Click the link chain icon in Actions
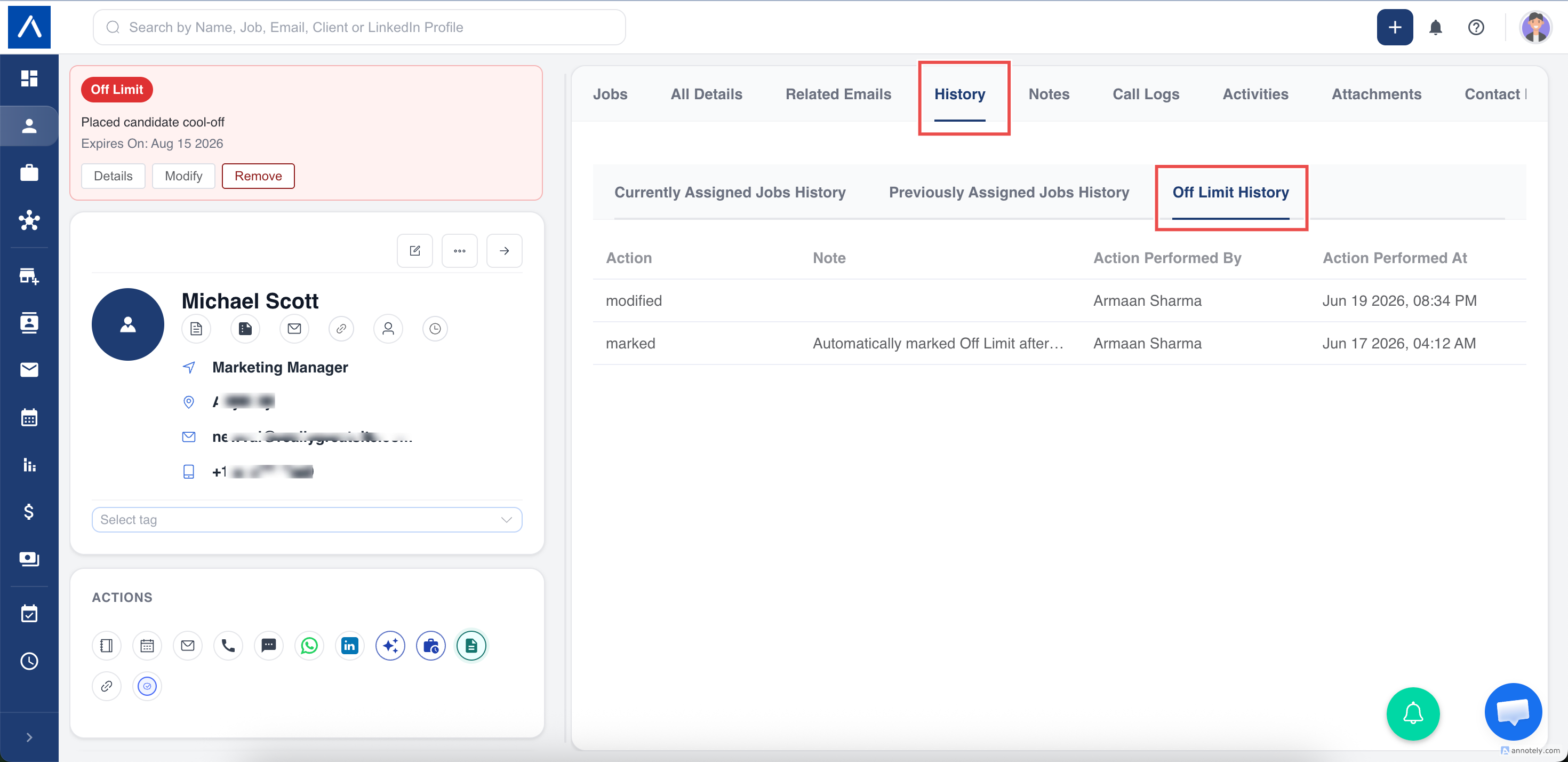 (x=107, y=686)
